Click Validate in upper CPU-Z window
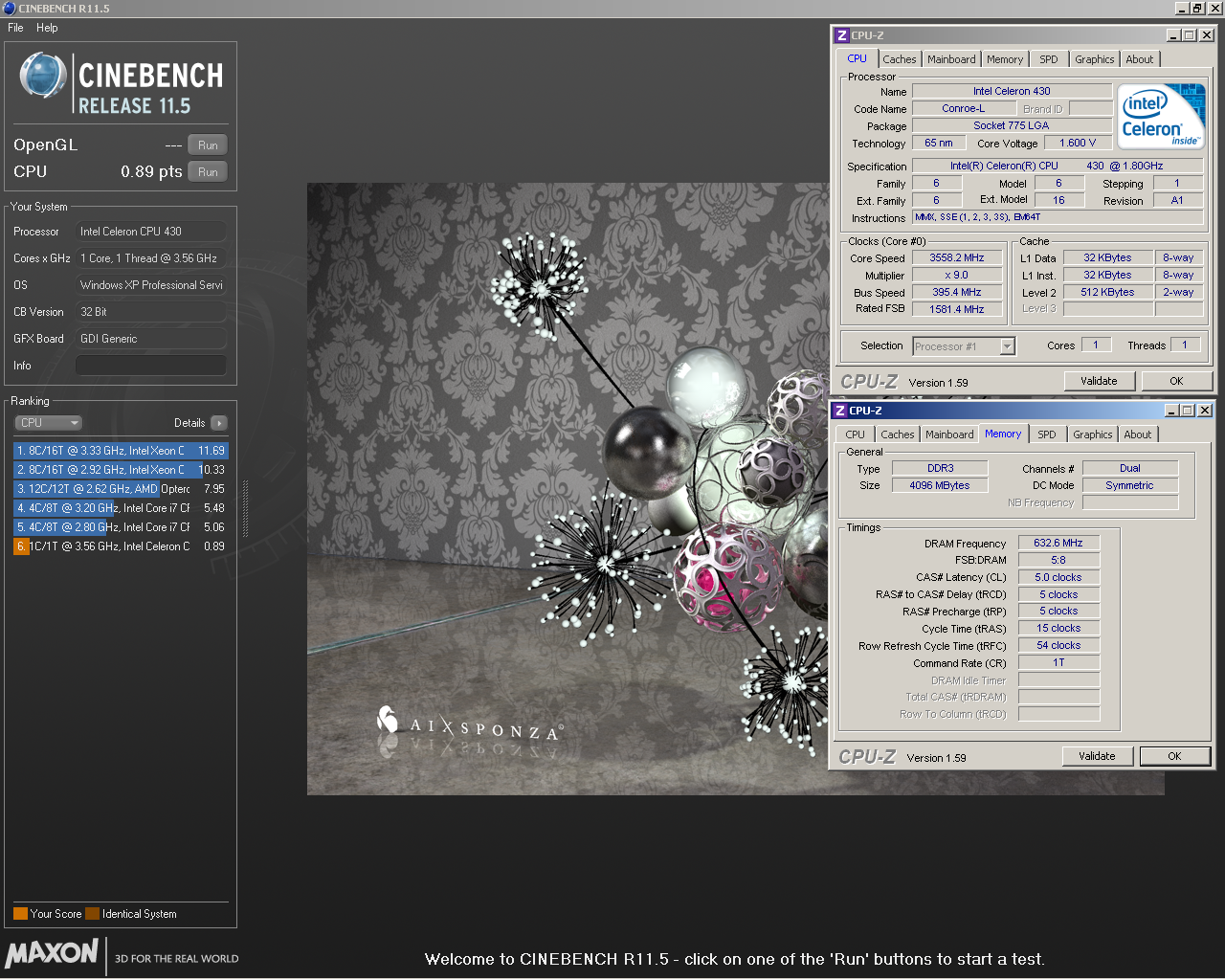The height and width of the screenshot is (980, 1225). coord(1099,381)
